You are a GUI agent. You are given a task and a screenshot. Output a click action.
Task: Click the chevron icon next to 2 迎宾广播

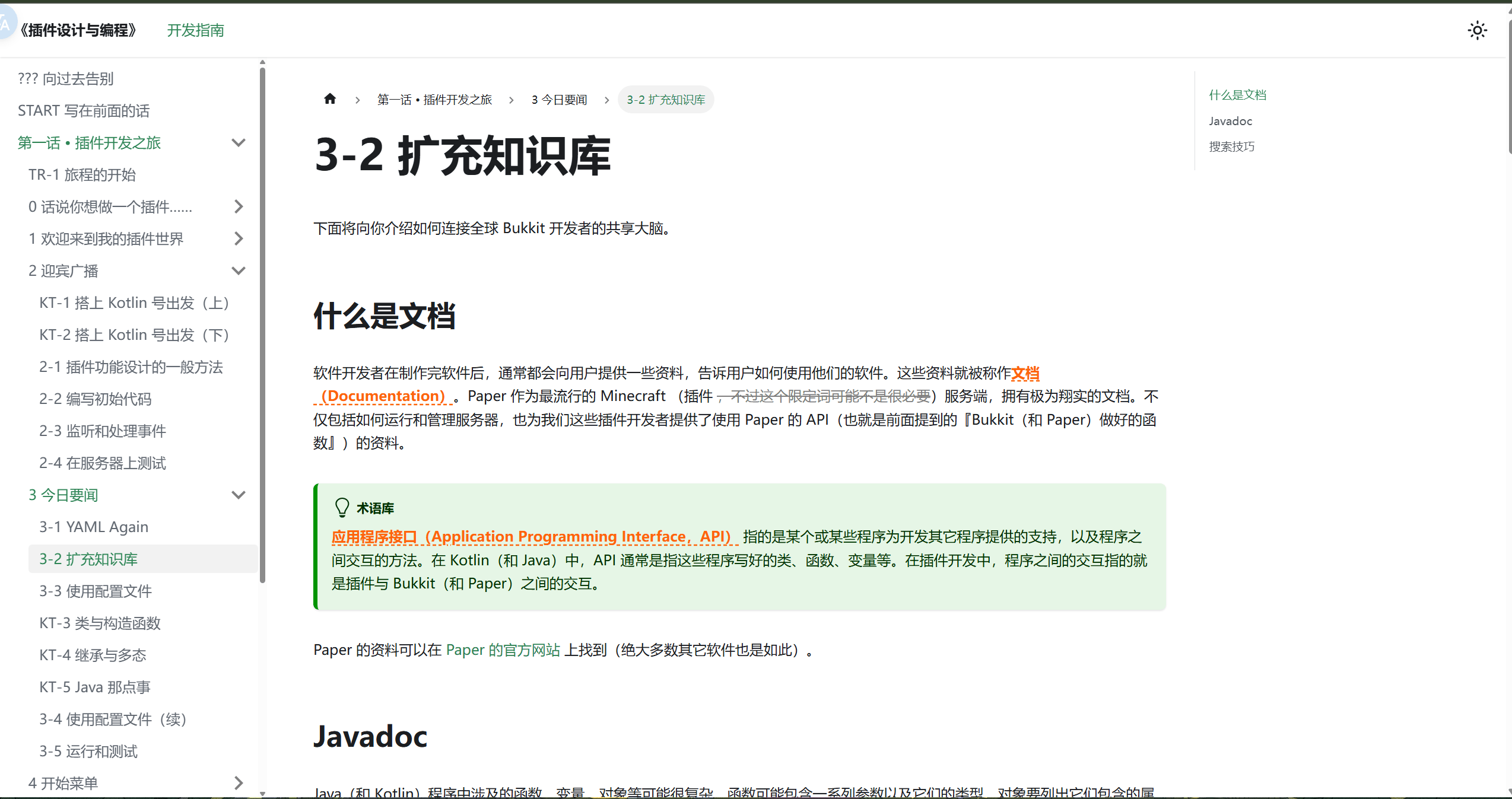tap(239, 270)
